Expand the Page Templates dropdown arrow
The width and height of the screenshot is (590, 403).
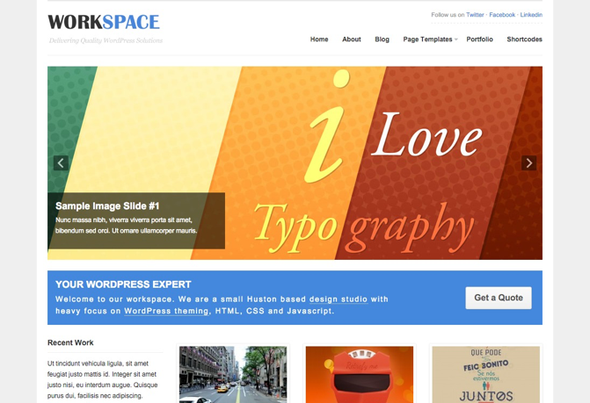(x=456, y=39)
